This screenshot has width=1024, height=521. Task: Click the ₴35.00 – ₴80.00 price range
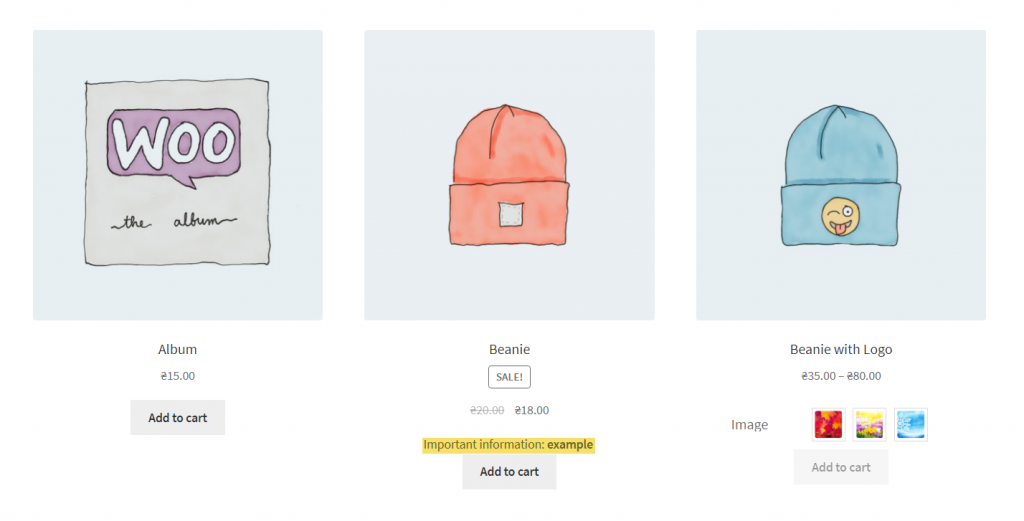(x=840, y=375)
